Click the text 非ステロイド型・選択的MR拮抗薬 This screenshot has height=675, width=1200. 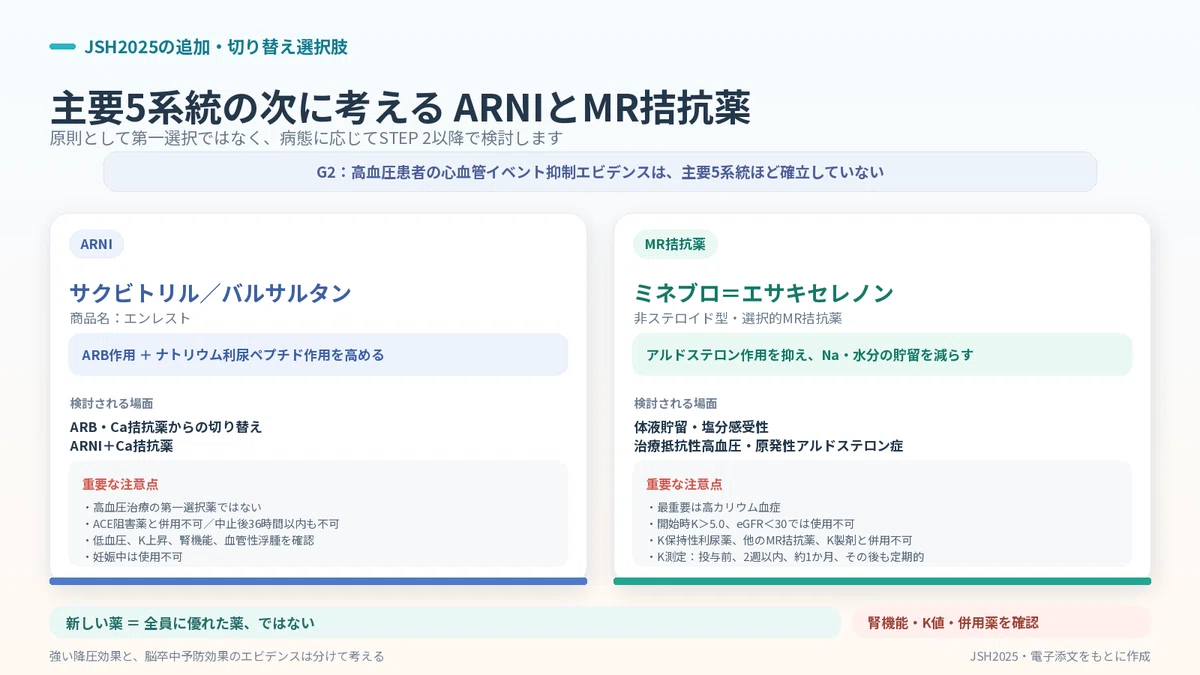point(738,318)
